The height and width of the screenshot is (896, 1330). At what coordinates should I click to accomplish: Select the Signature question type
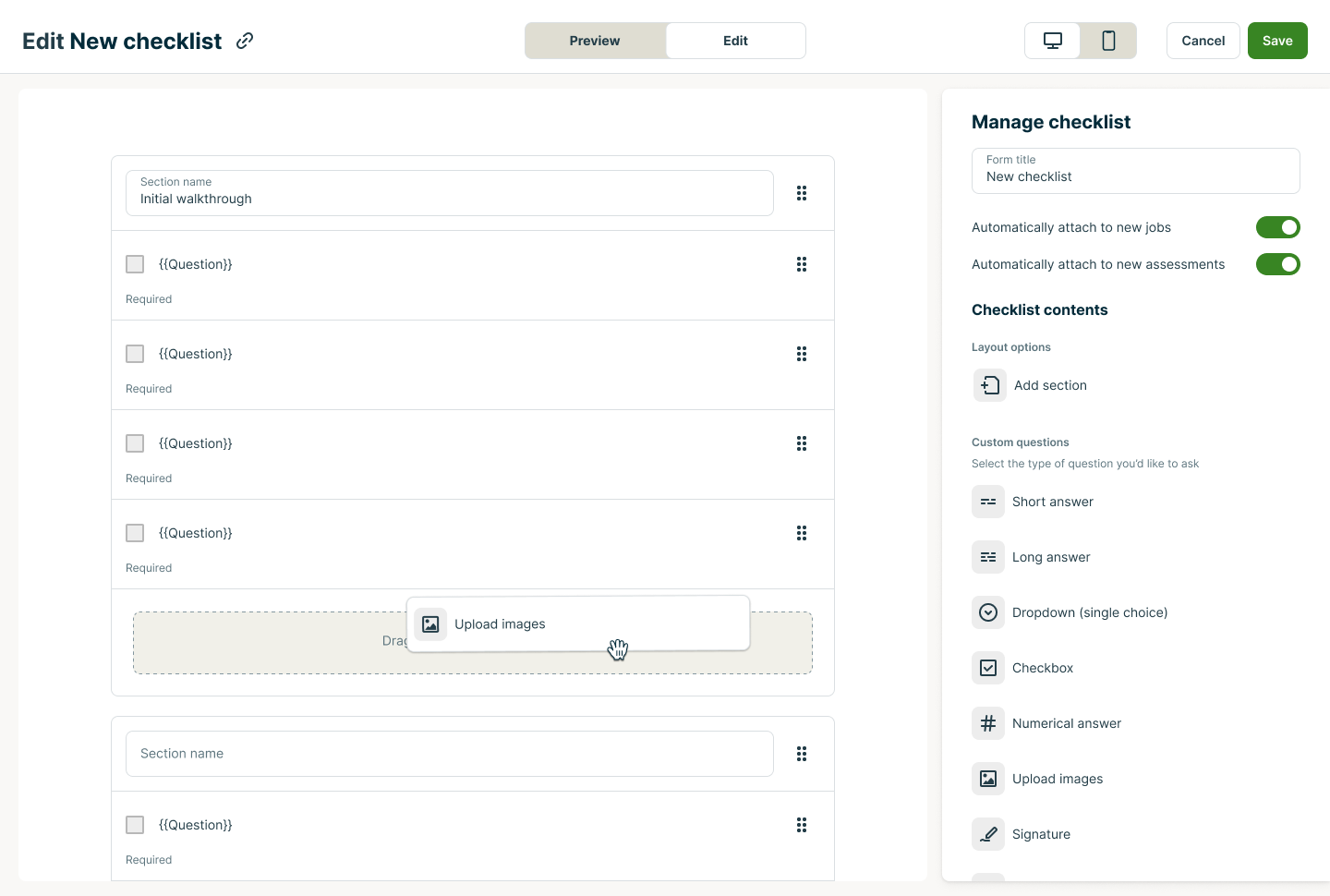1041,834
